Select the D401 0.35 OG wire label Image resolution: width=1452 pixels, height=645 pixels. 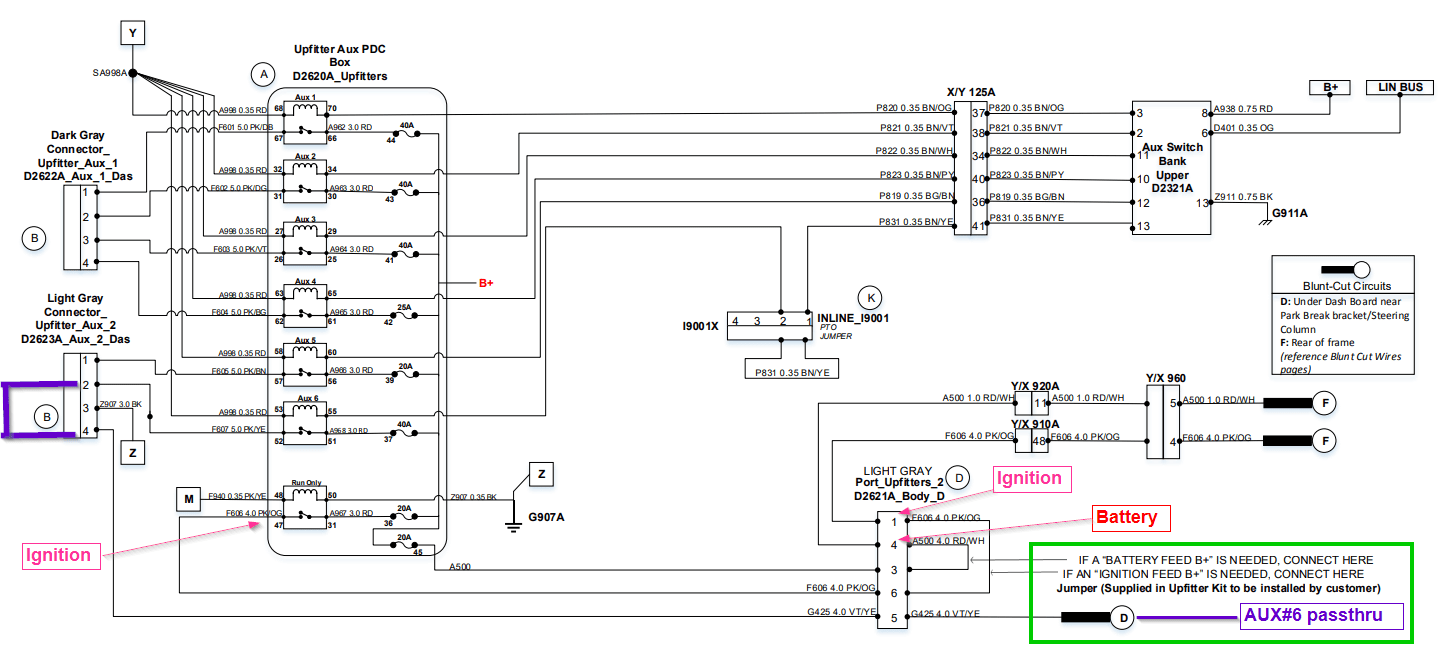pos(1243,128)
